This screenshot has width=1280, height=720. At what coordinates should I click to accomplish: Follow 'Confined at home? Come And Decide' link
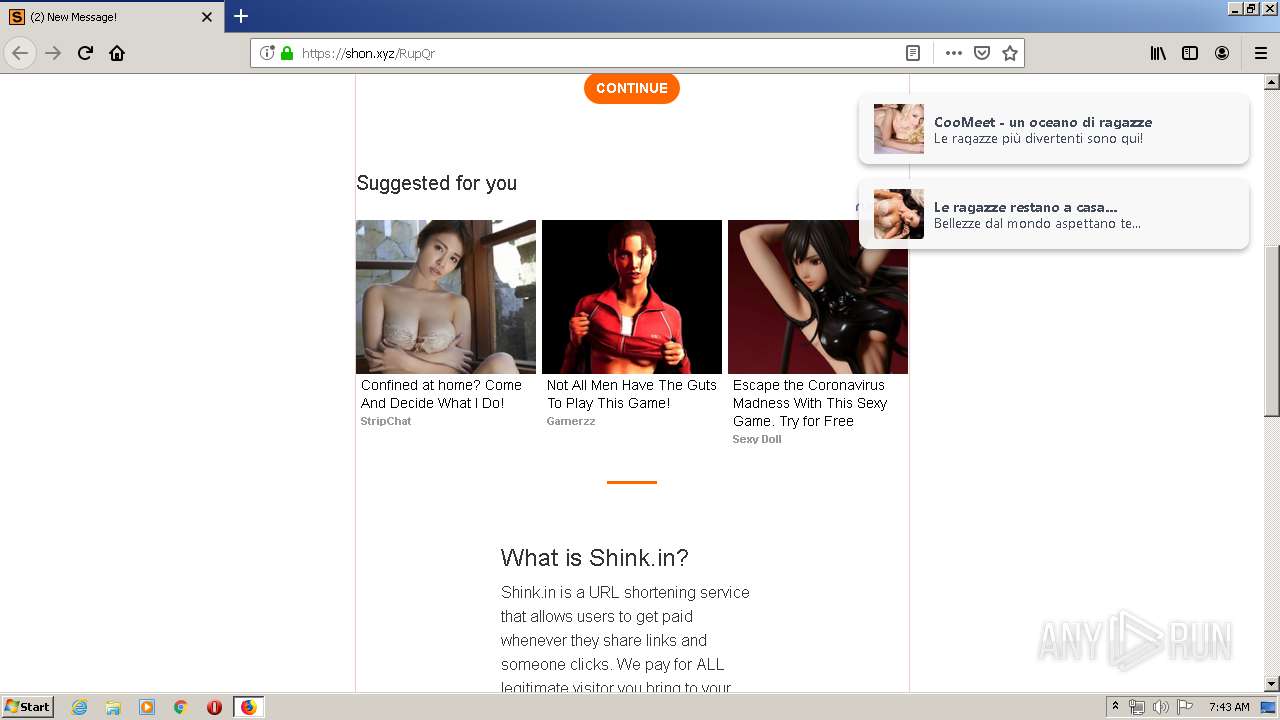coord(441,394)
